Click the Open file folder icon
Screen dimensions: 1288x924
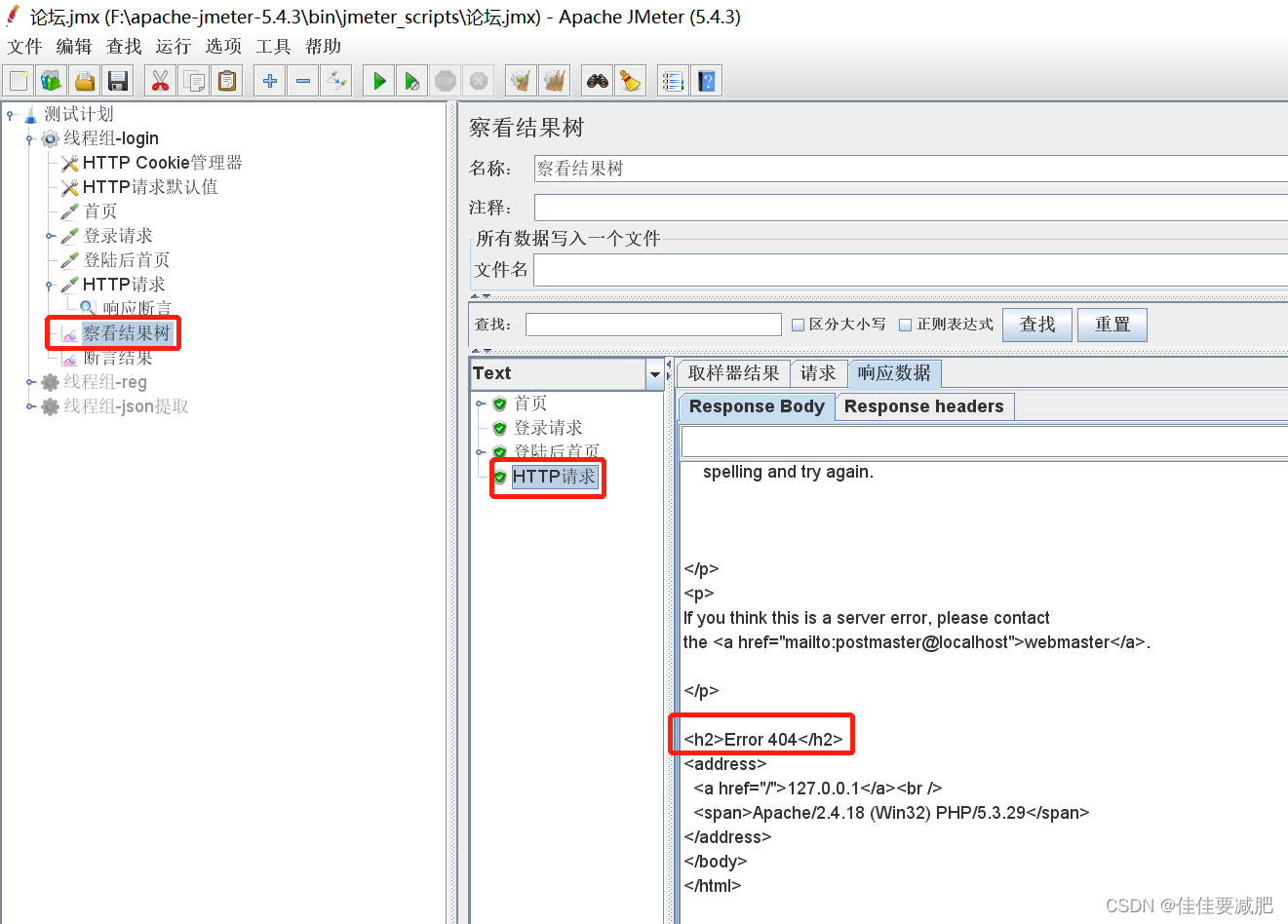85,81
